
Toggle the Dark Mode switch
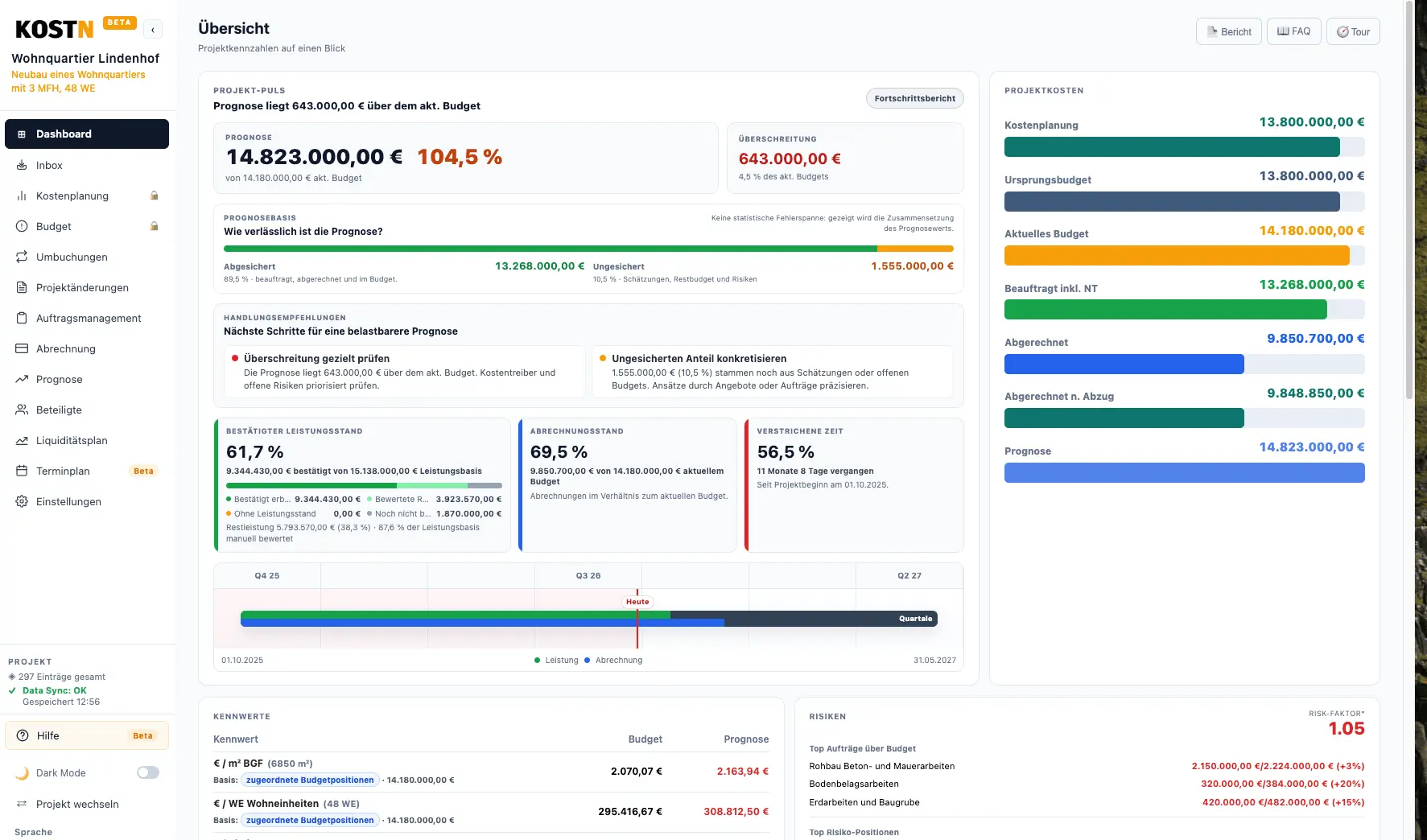pos(148,772)
